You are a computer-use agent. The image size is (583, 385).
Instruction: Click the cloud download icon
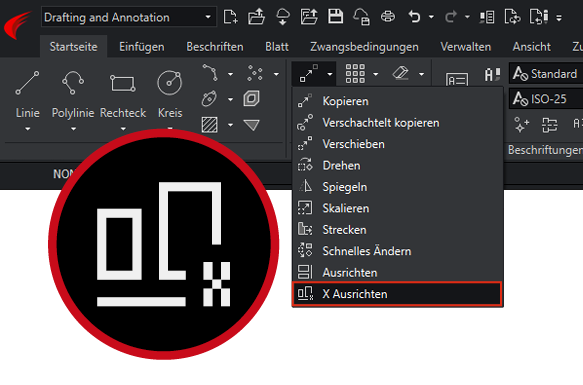click(283, 17)
